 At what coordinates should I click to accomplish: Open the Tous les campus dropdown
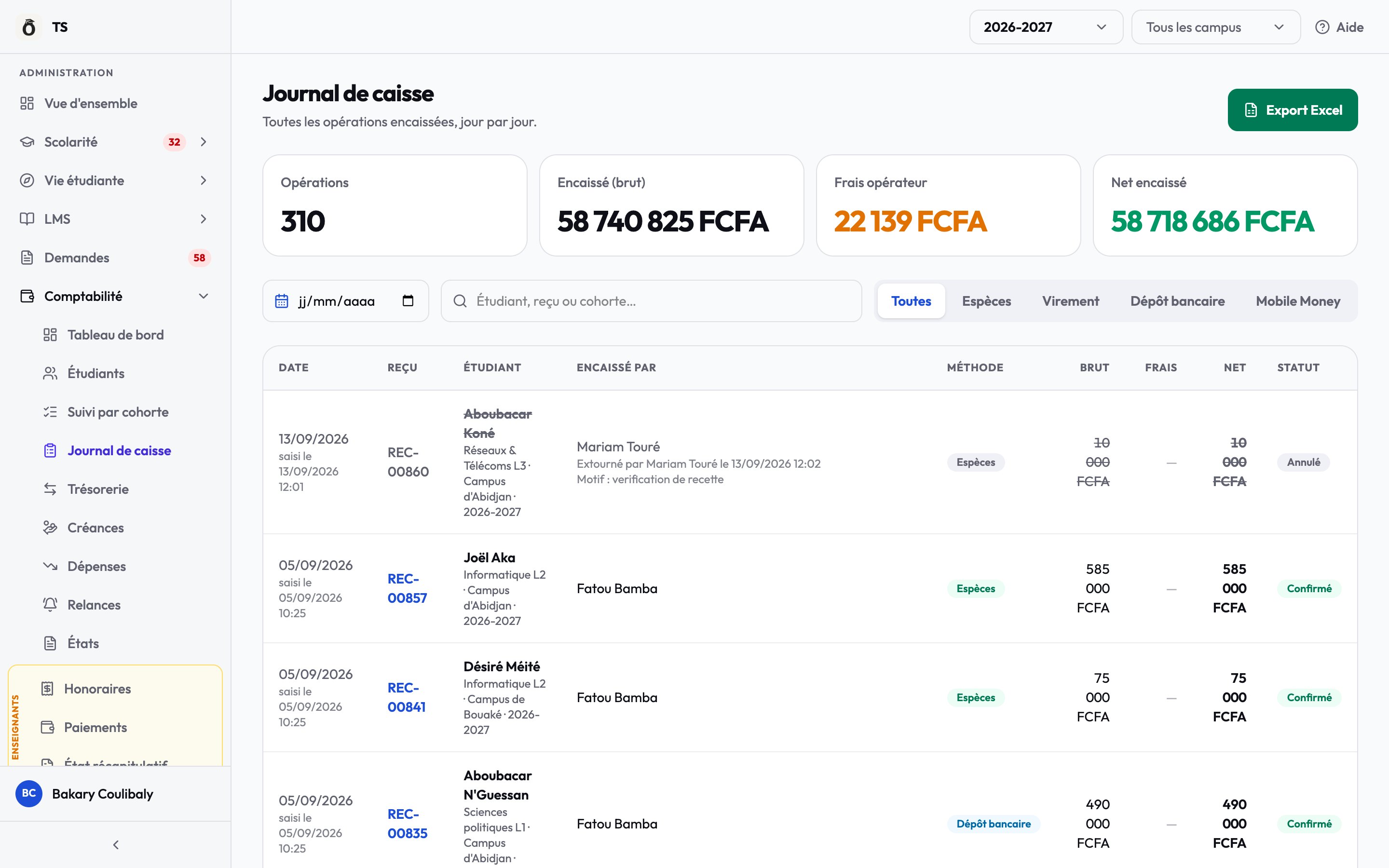(x=1216, y=27)
